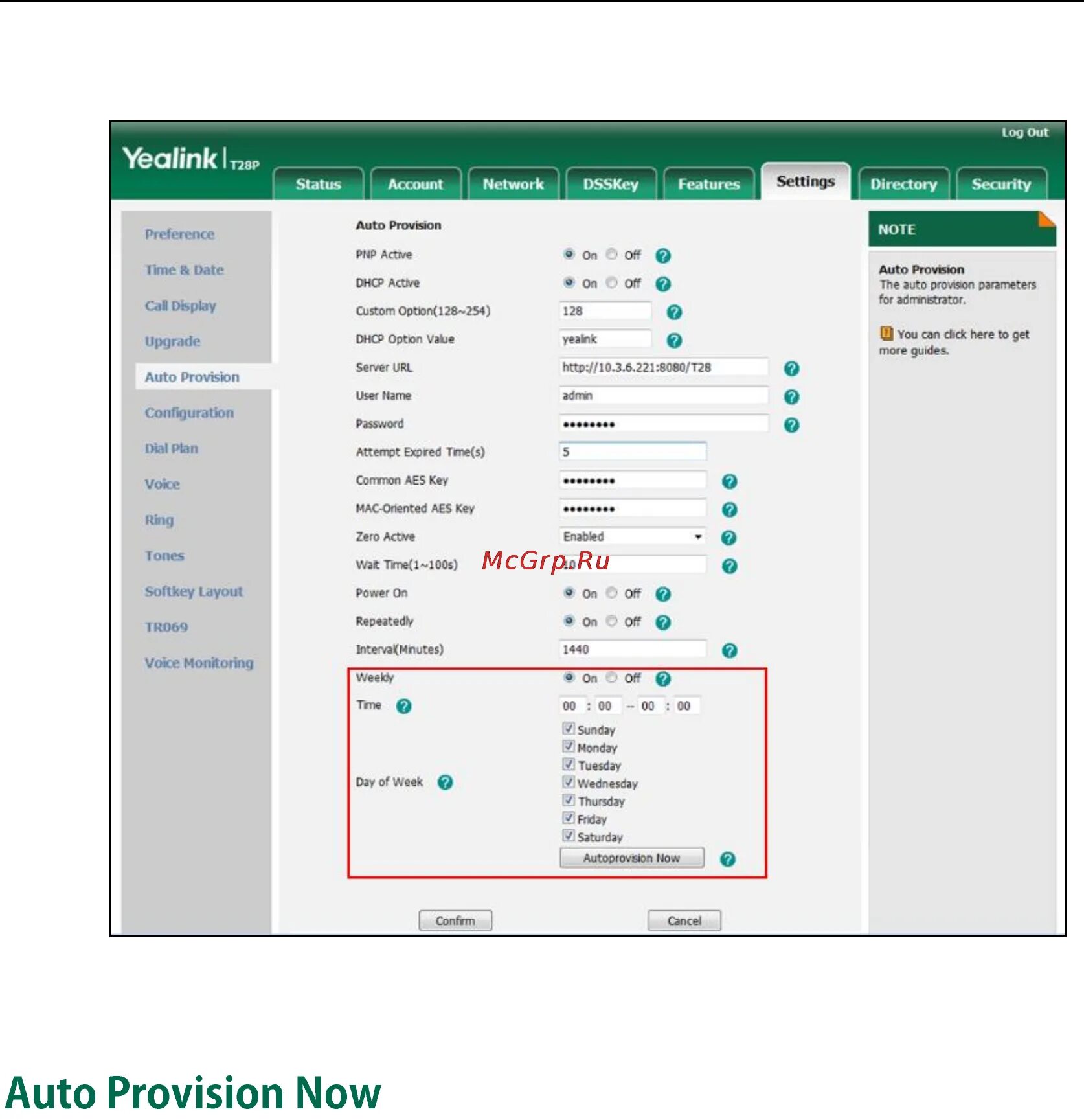1084x1120 pixels.
Task: Click help icon next to Time label
Action: [x=403, y=706]
